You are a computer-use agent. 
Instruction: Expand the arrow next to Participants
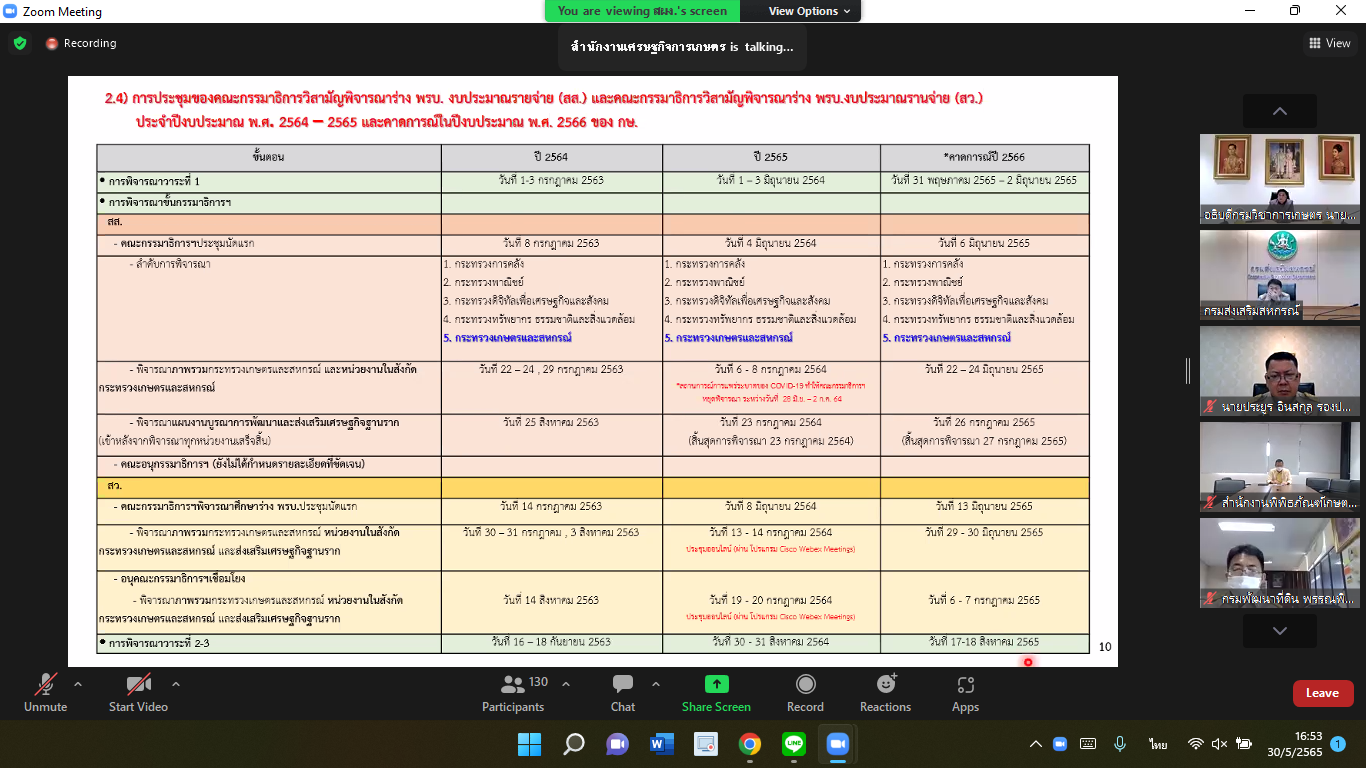pyautogui.click(x=566, y=685)
